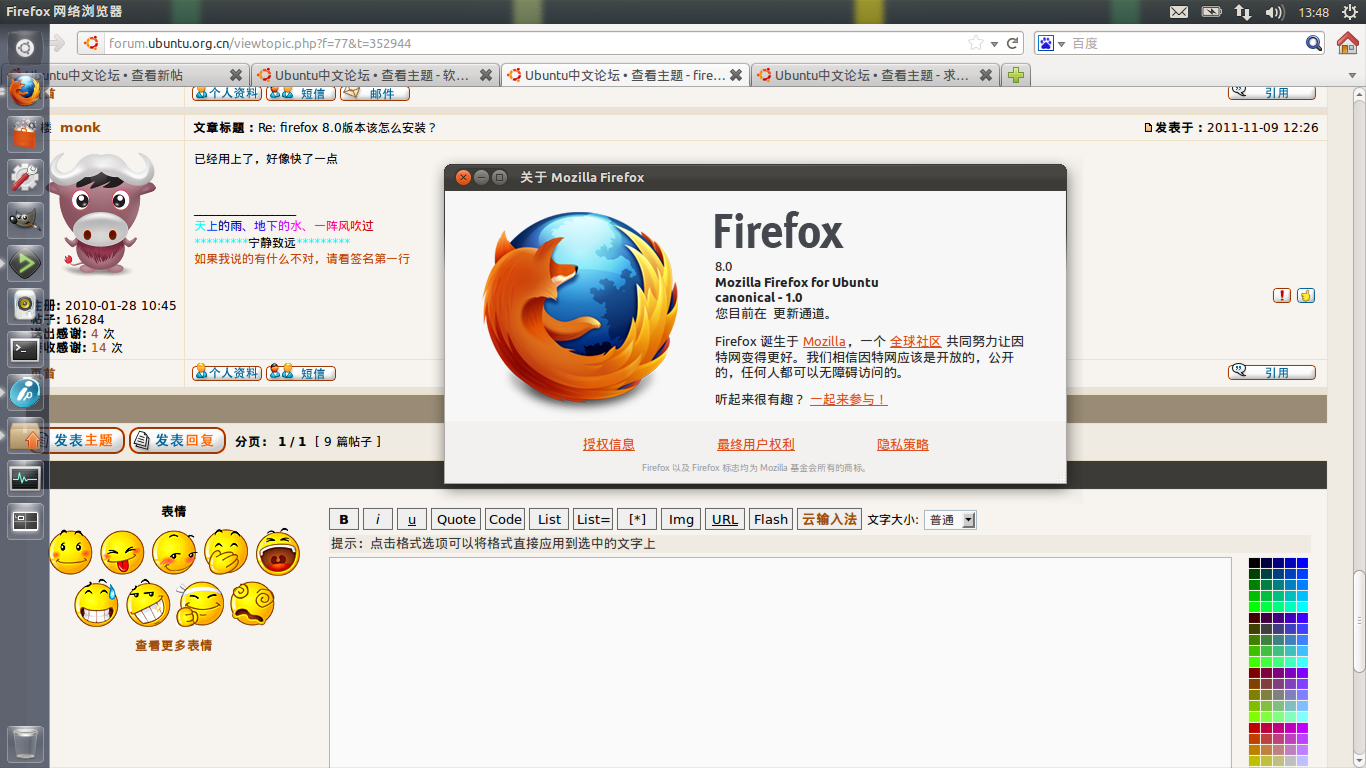This screenshot has width=1366, height=768.
Task: Go to the Firefox home page icon
Action: click(1347, 43)
